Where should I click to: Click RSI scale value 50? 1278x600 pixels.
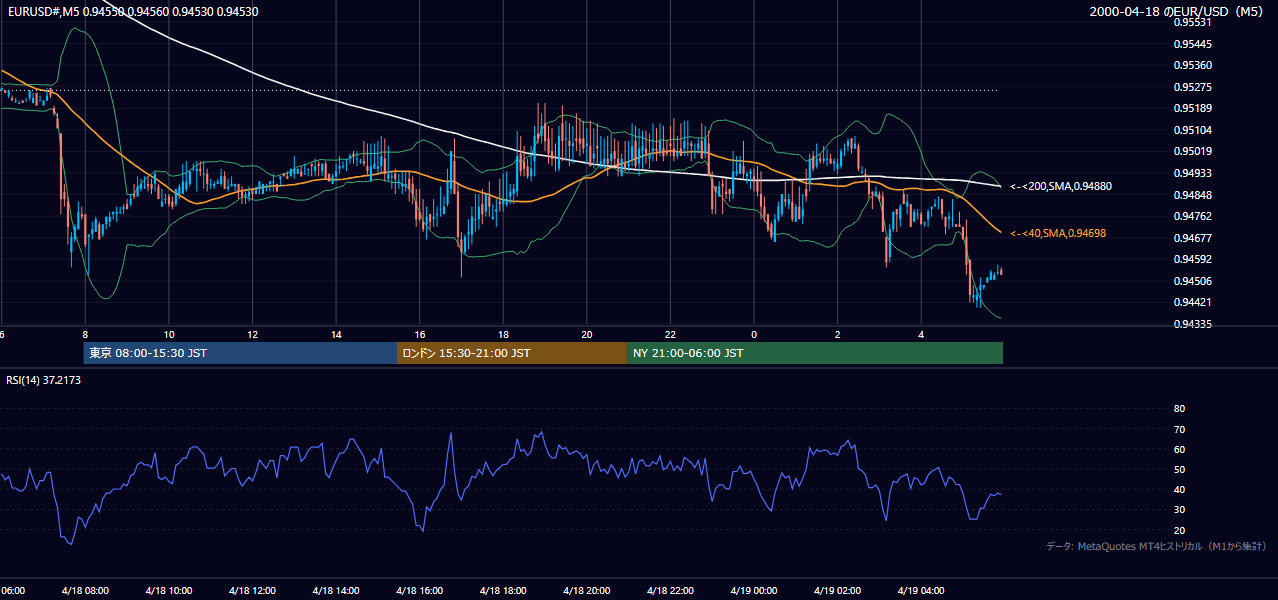1179,469
